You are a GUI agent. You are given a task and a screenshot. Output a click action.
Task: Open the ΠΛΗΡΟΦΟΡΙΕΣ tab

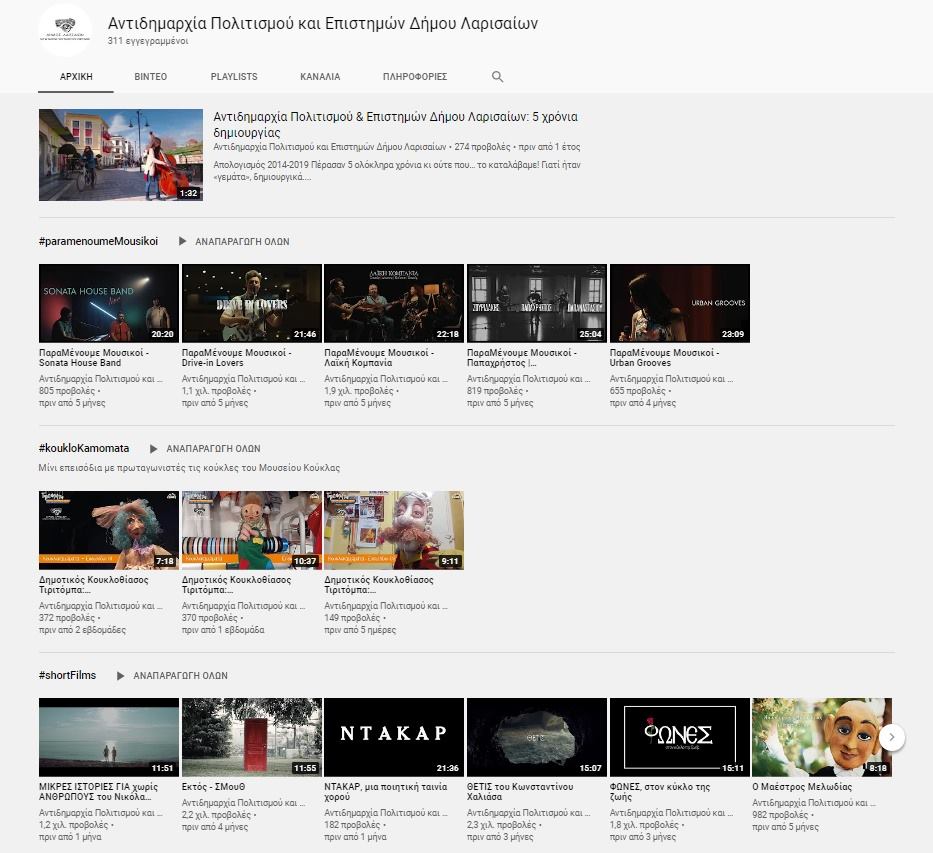(x=415, y=77)
